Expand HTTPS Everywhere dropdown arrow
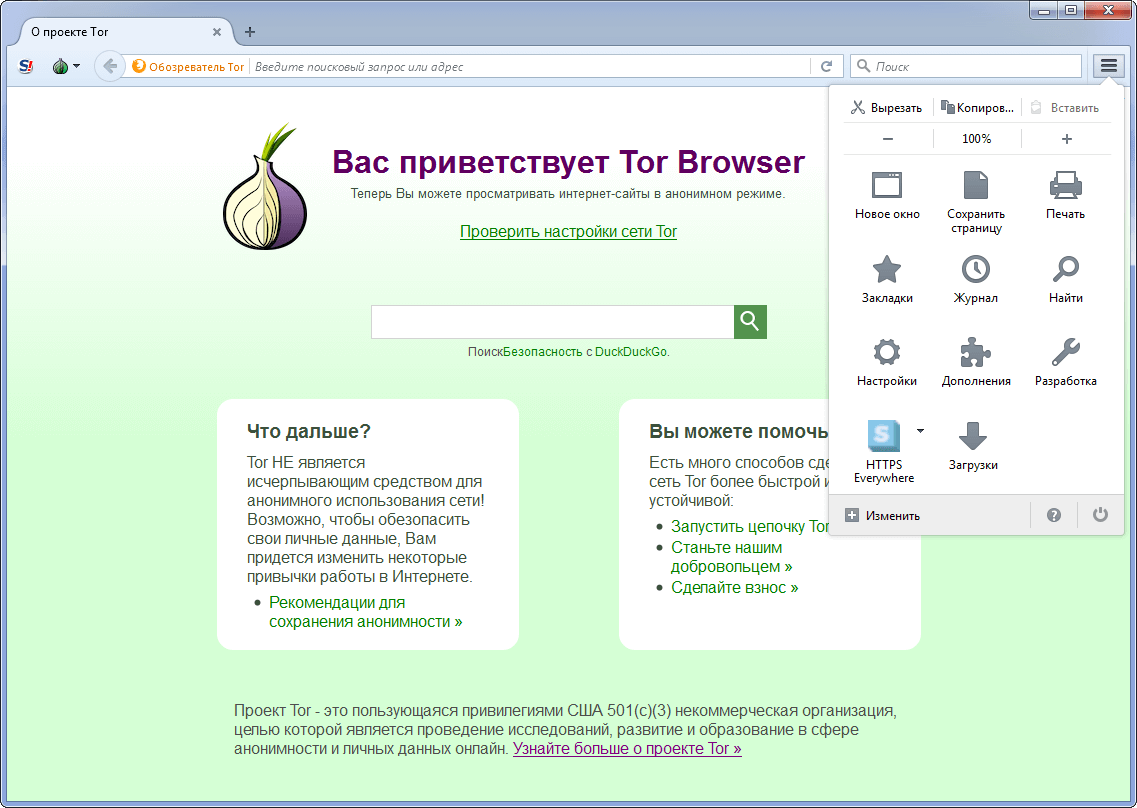 [920, 431]
